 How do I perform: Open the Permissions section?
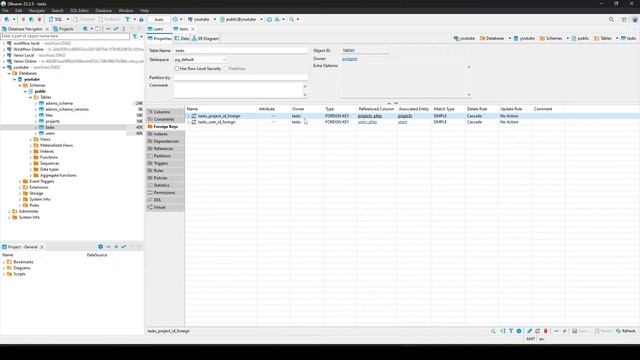pyautogui.click(x=165, y=193)
